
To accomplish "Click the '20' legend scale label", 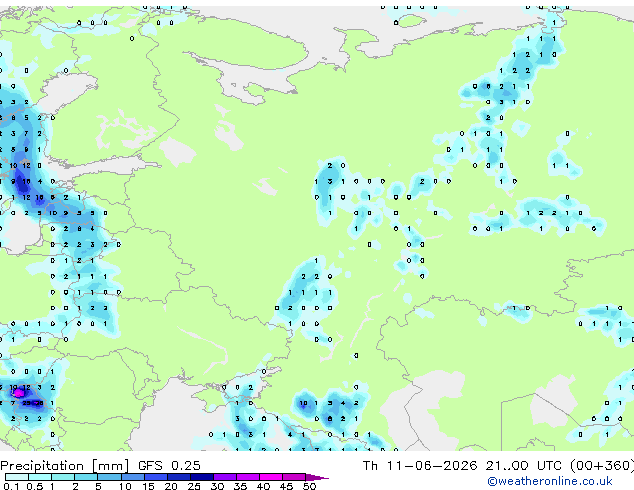I will (x=171, y=486).
